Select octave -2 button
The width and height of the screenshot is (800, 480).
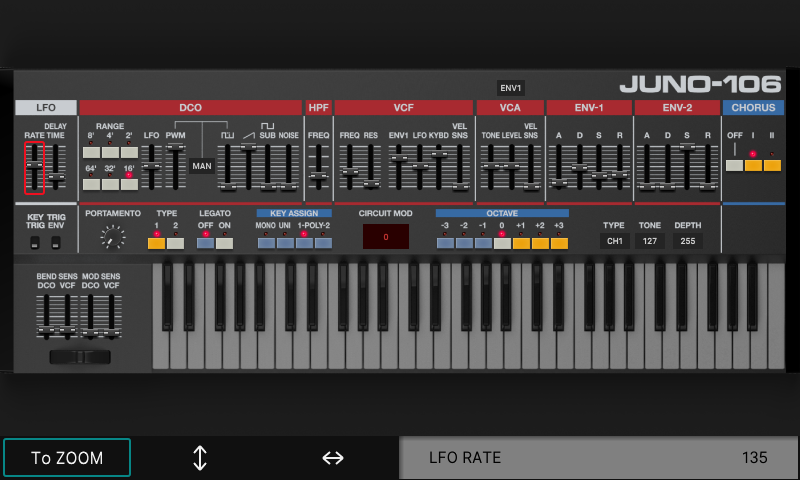click(x=464, y=243)
